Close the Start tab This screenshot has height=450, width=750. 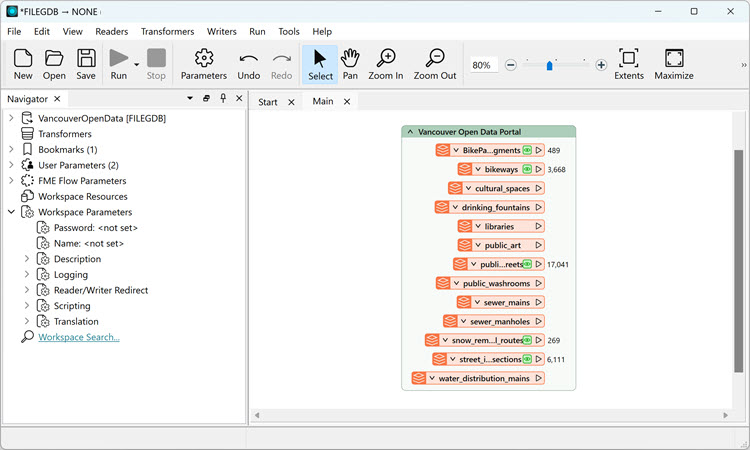tap(291, 102)
